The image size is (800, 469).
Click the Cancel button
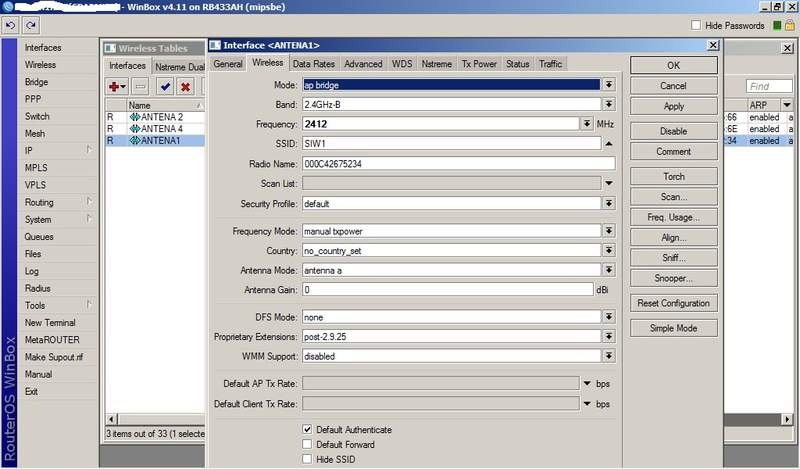[673, 86]
